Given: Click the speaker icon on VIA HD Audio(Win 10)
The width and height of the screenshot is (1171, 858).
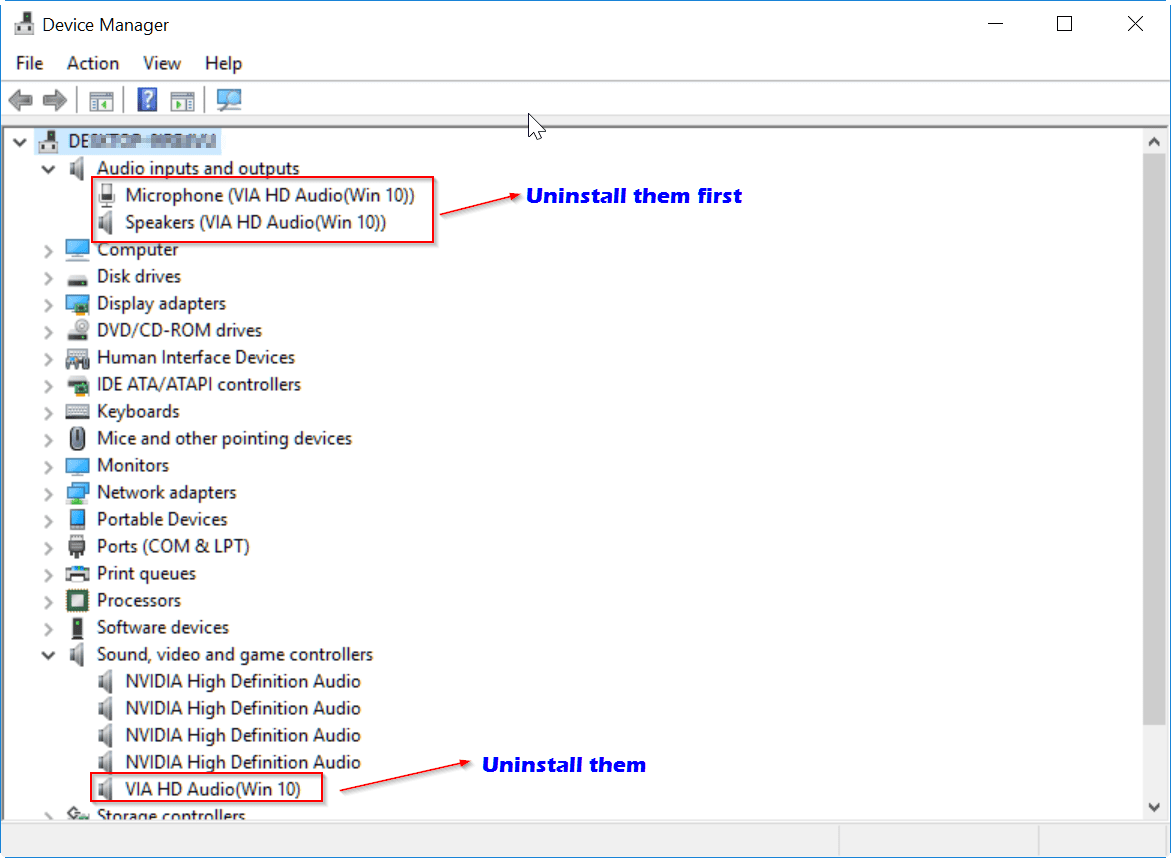Looking at the screenshot, I should (106, 788).
